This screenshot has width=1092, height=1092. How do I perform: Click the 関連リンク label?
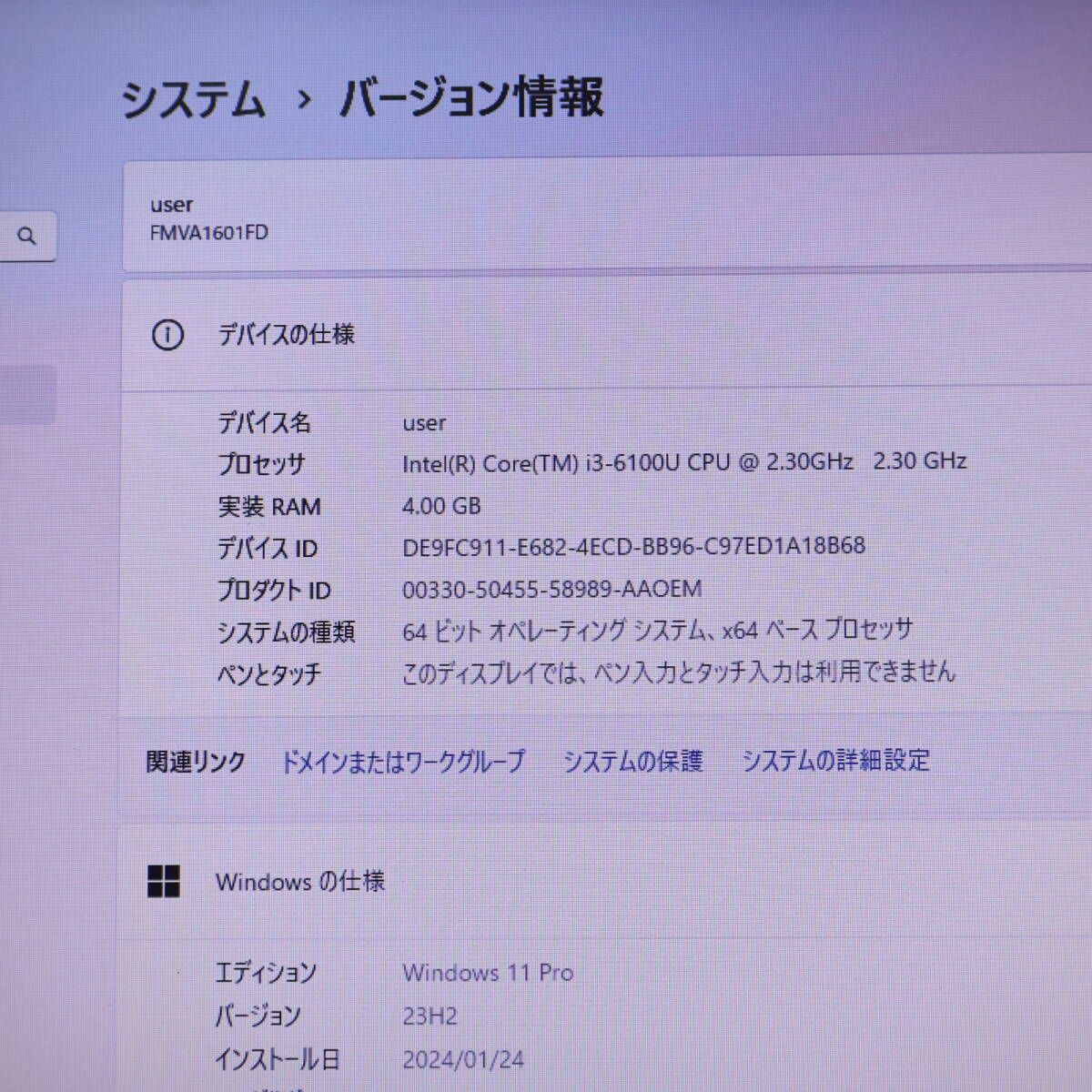196,762
